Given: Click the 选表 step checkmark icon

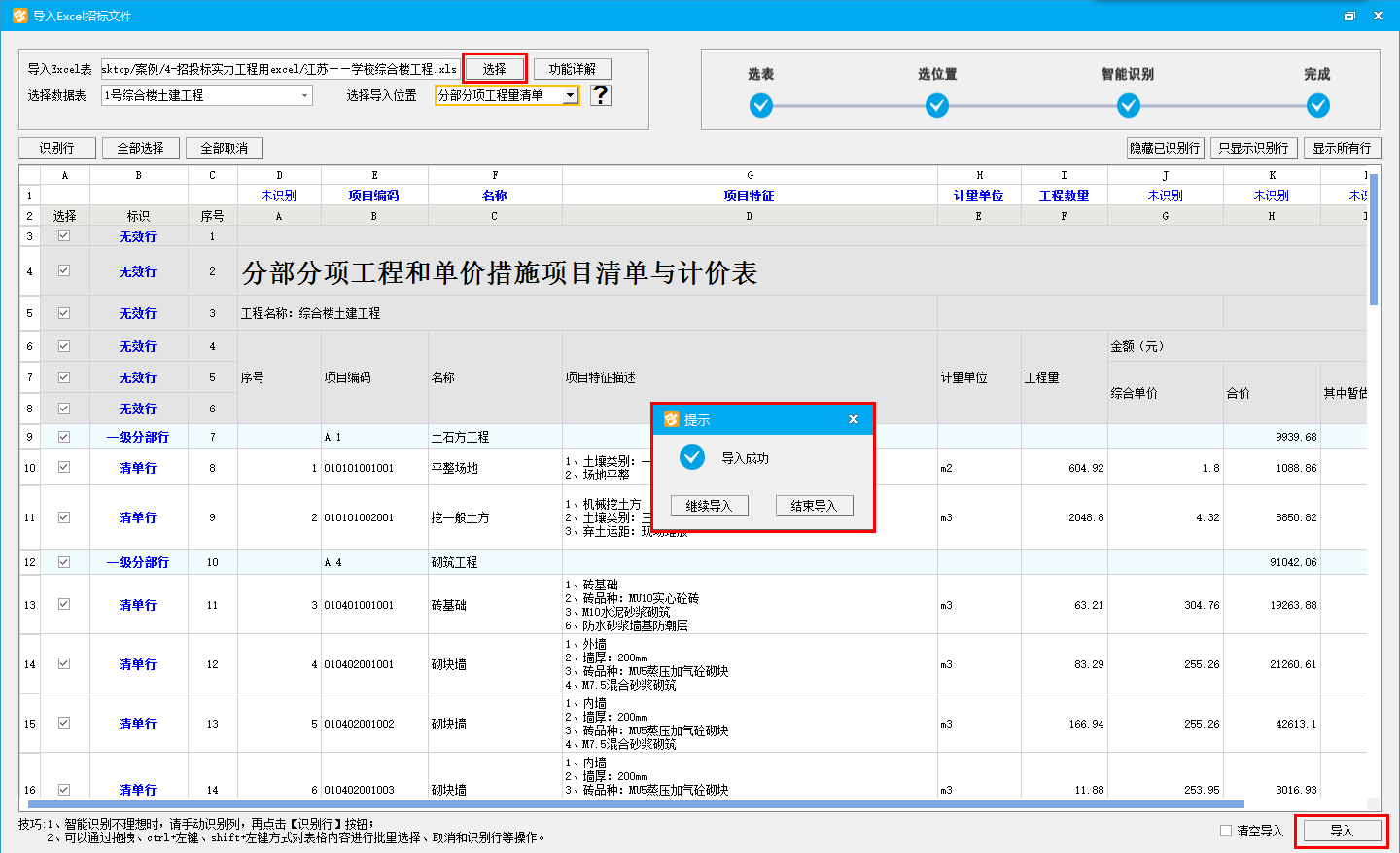Looking at the screenshot, I should (761, 105).
